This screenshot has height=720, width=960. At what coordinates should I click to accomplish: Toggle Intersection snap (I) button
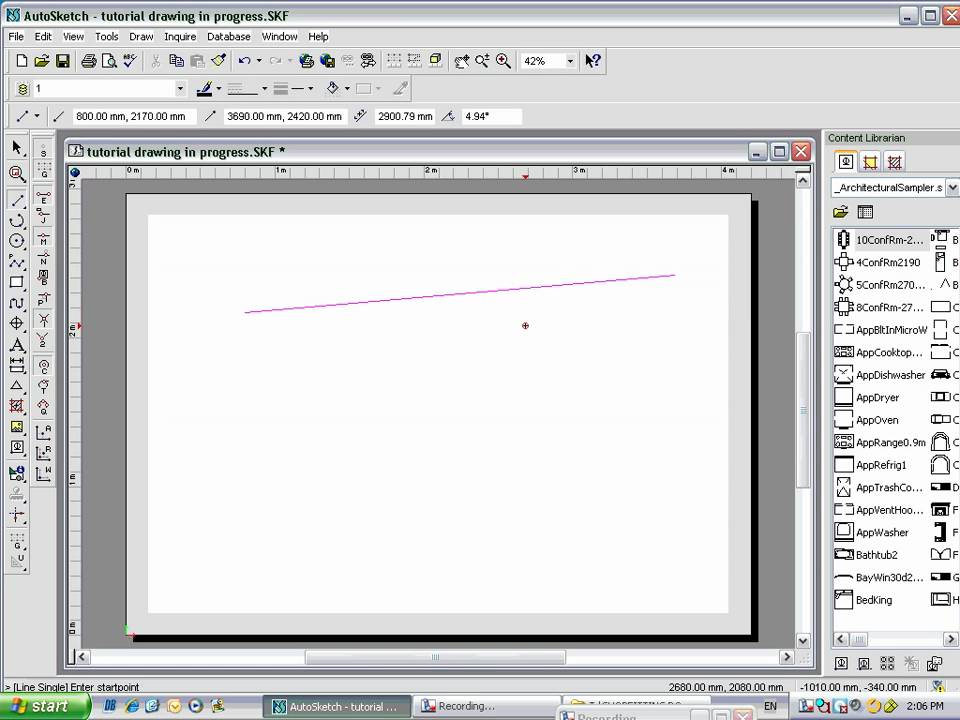43,319
